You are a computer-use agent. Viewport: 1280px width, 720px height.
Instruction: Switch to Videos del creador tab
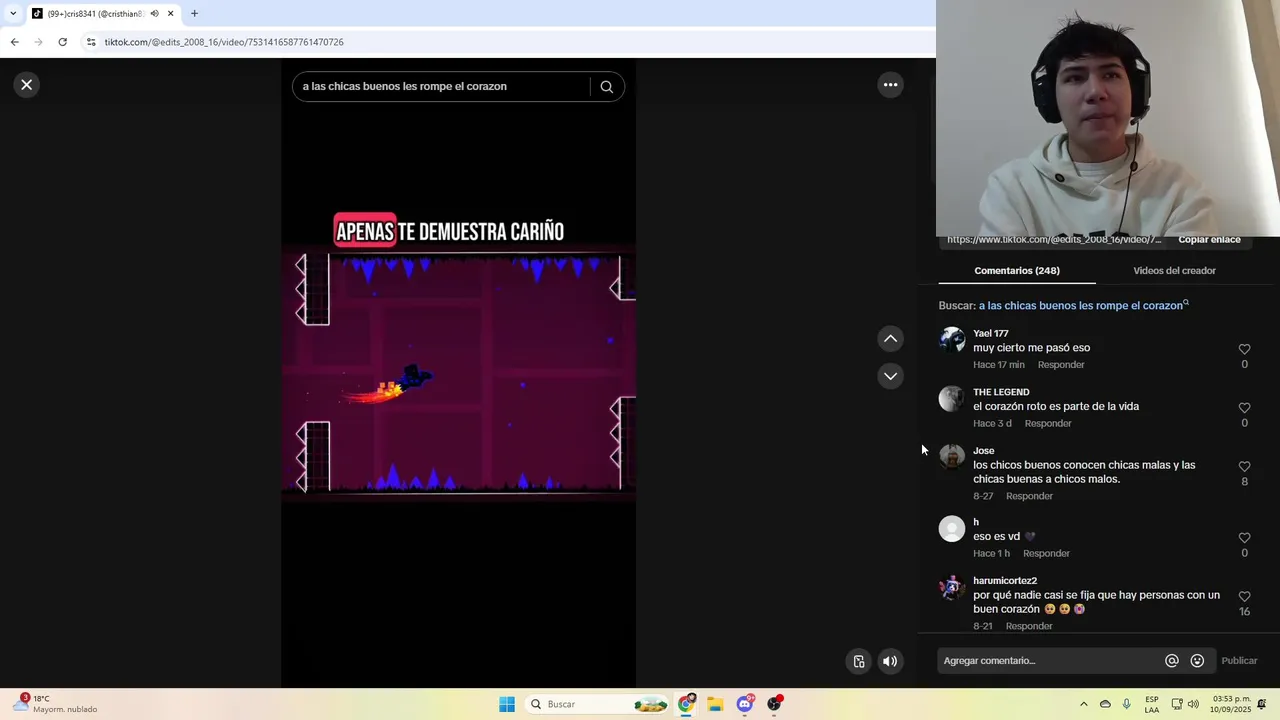(1174, 271)
